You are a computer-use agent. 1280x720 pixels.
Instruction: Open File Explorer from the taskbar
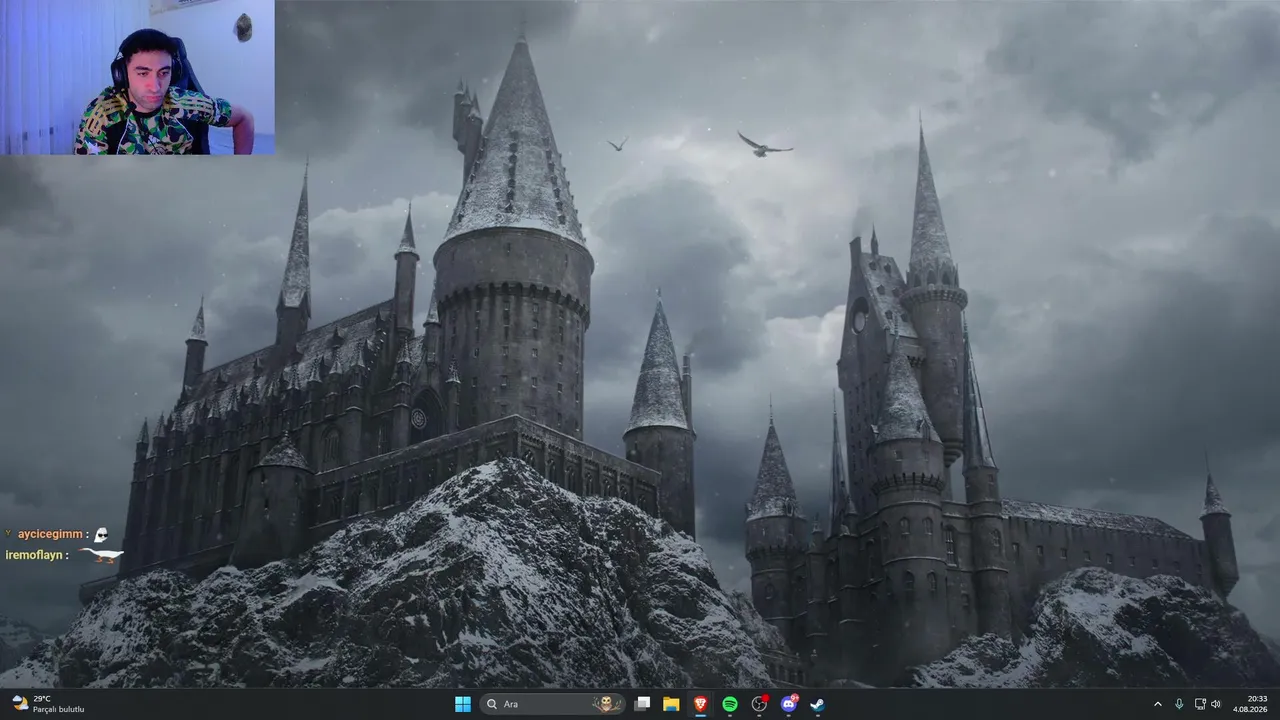tap(672, 704)
